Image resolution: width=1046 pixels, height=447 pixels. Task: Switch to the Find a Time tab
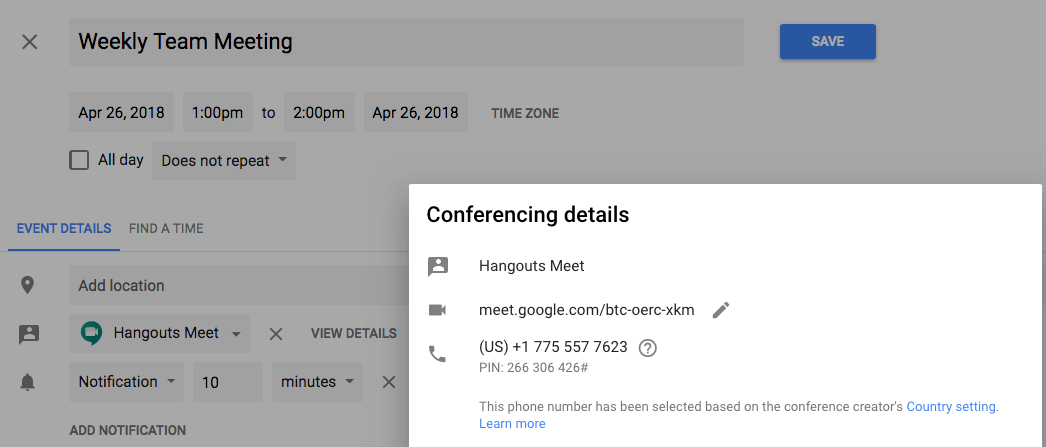pos(166,229)
